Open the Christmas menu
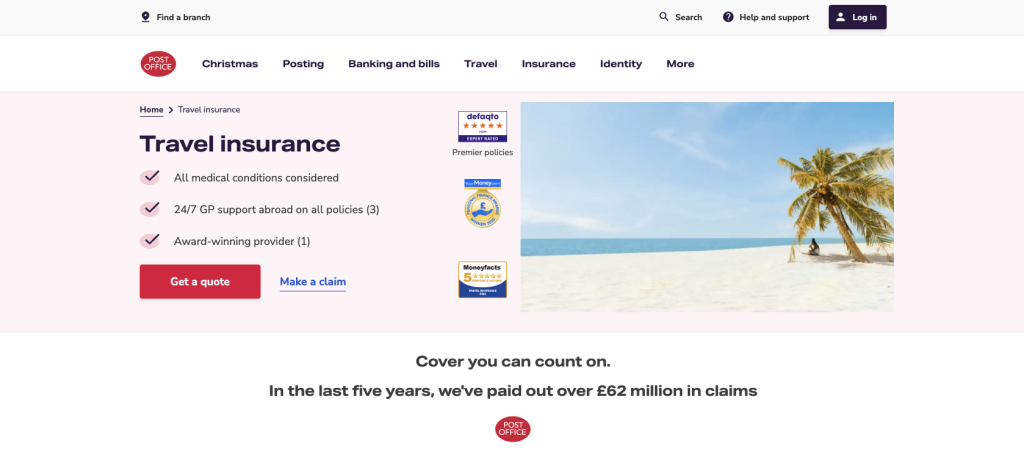 230,64
